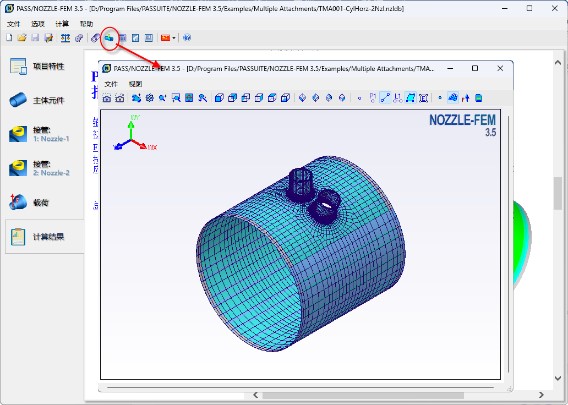Click the save-as icon with pencil
Screen dimensions: 568x405
point(49,38)
